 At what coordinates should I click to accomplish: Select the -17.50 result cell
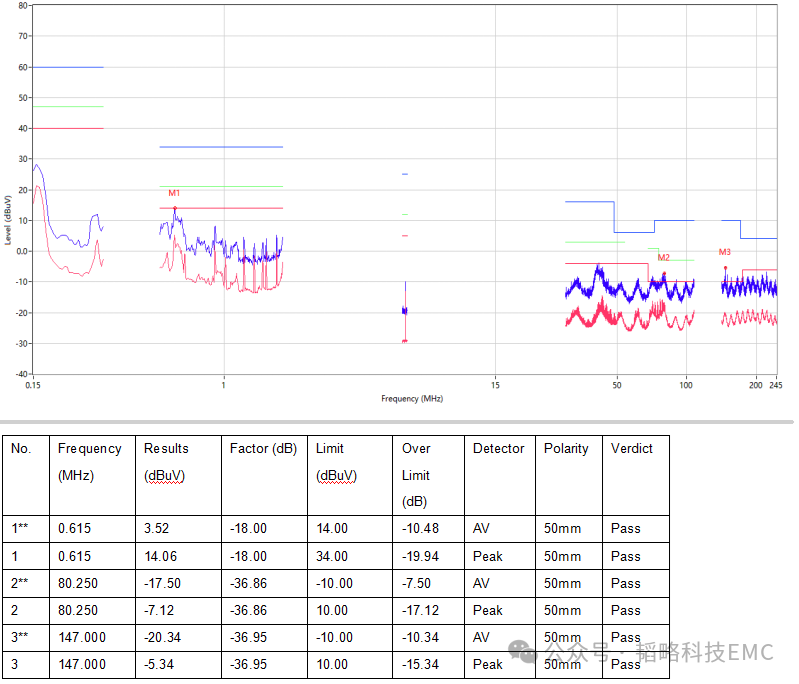(x=162, y=583)
